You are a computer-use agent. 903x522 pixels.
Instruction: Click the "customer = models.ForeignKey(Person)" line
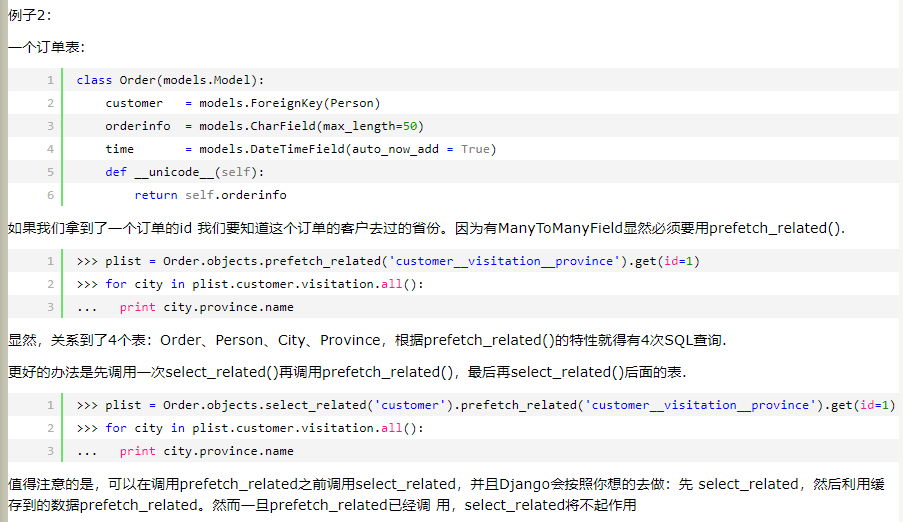tap(242, 103)
